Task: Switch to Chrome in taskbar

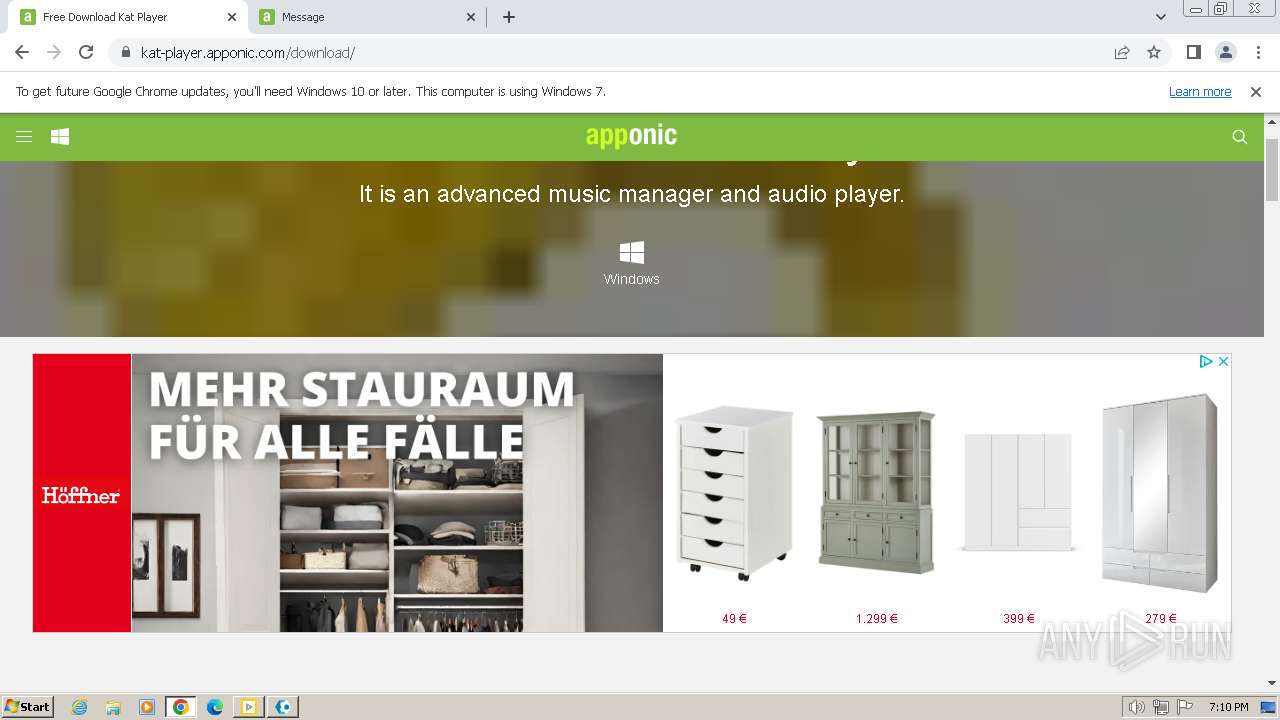Action: (181, 707)
